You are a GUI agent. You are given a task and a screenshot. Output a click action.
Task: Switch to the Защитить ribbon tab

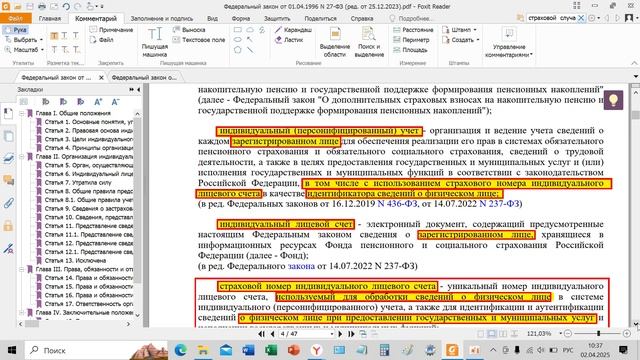(x=277, y=18)
